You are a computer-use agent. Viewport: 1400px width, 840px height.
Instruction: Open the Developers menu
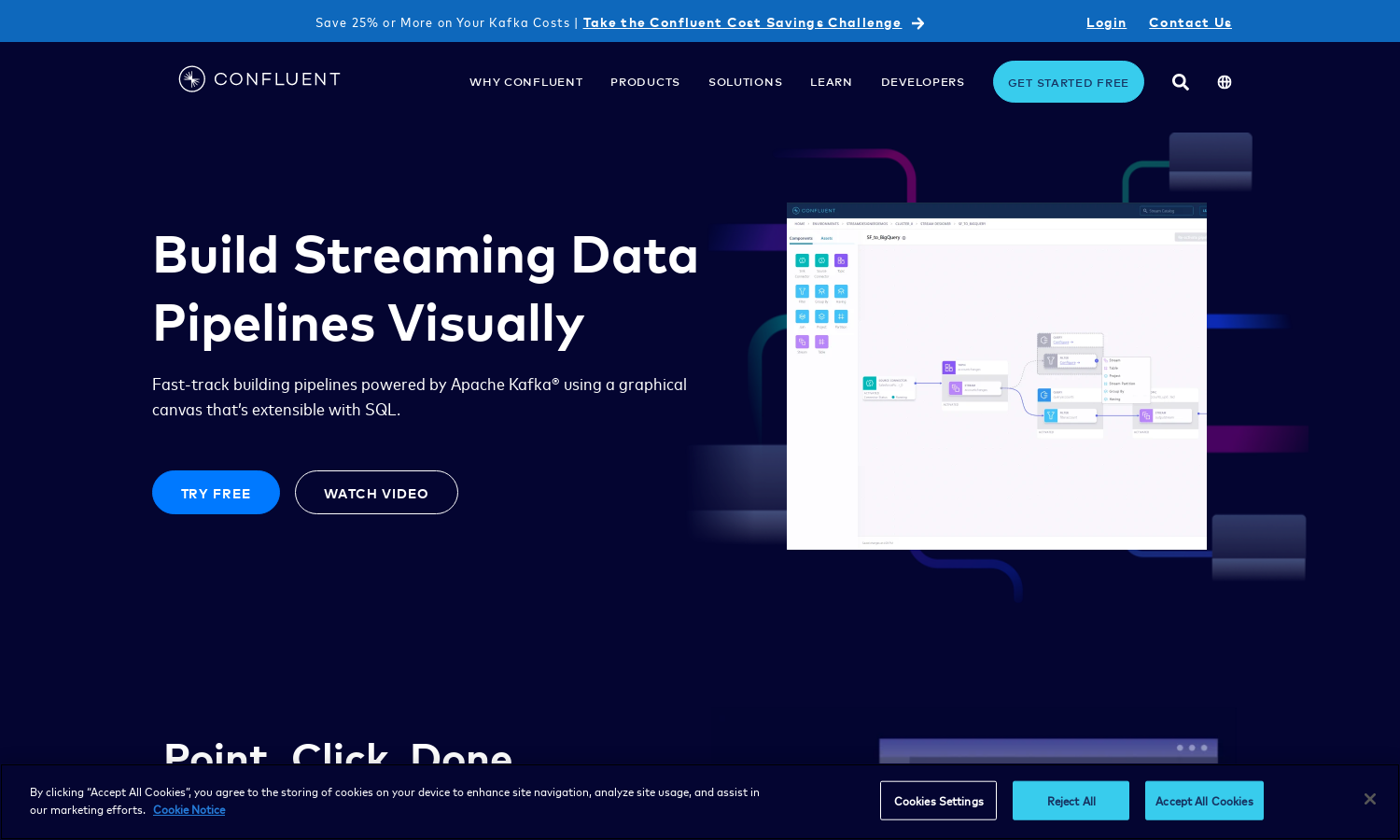pyautogui.click(x=922, y=82)
